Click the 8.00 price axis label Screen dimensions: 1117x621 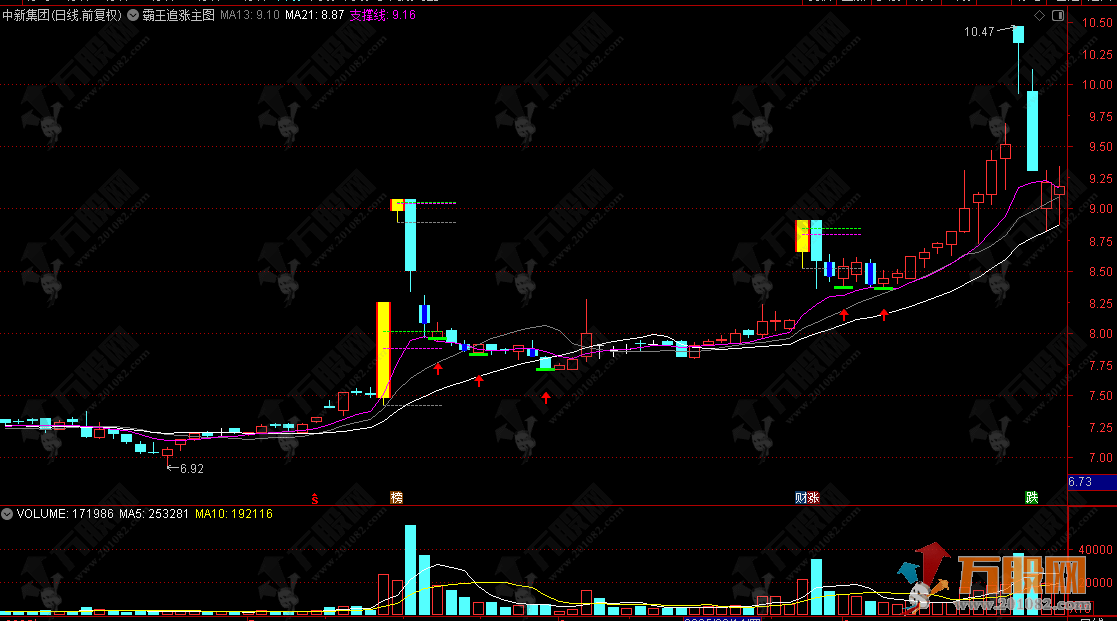[x=1101, y=333]
